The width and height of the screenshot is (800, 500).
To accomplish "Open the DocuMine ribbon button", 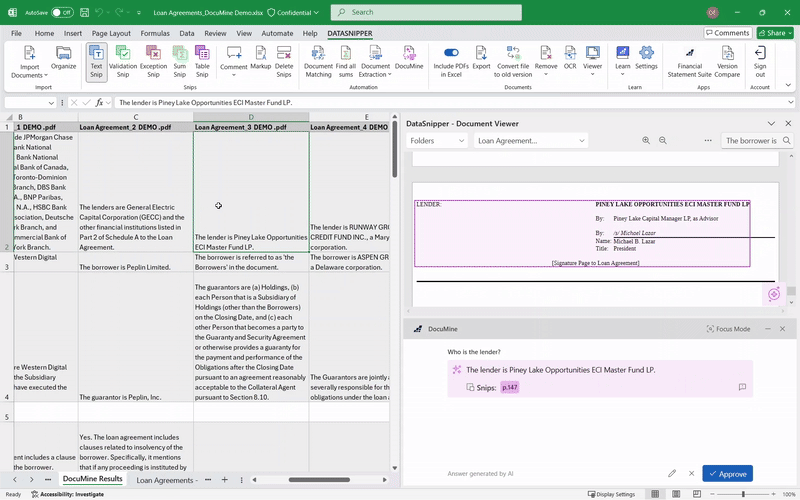I will point(409,61).
